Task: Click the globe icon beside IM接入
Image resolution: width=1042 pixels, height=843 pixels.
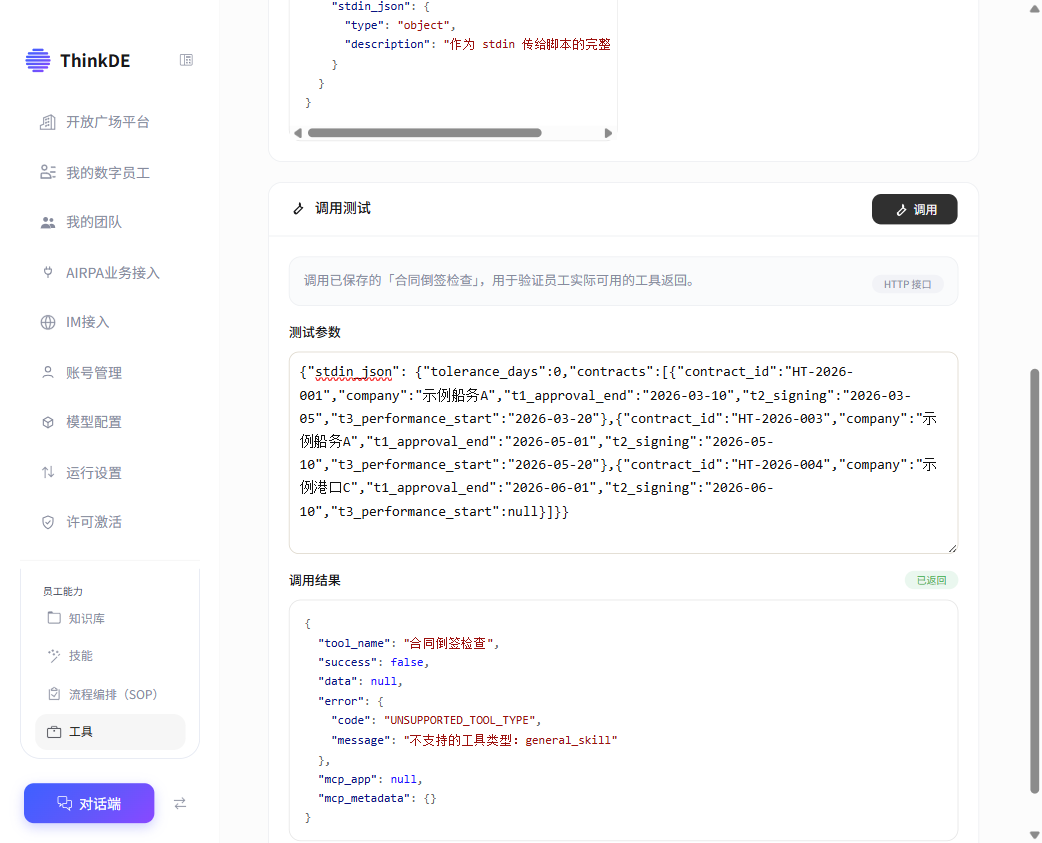Action: click(x=48, y=323)
